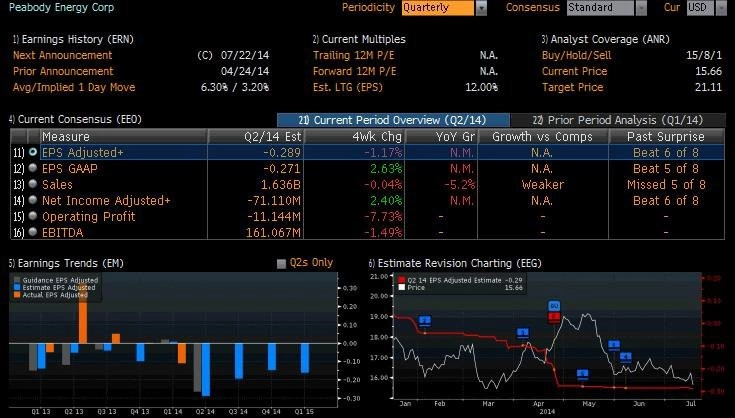Click the Next Announcement label

(62, 55)
